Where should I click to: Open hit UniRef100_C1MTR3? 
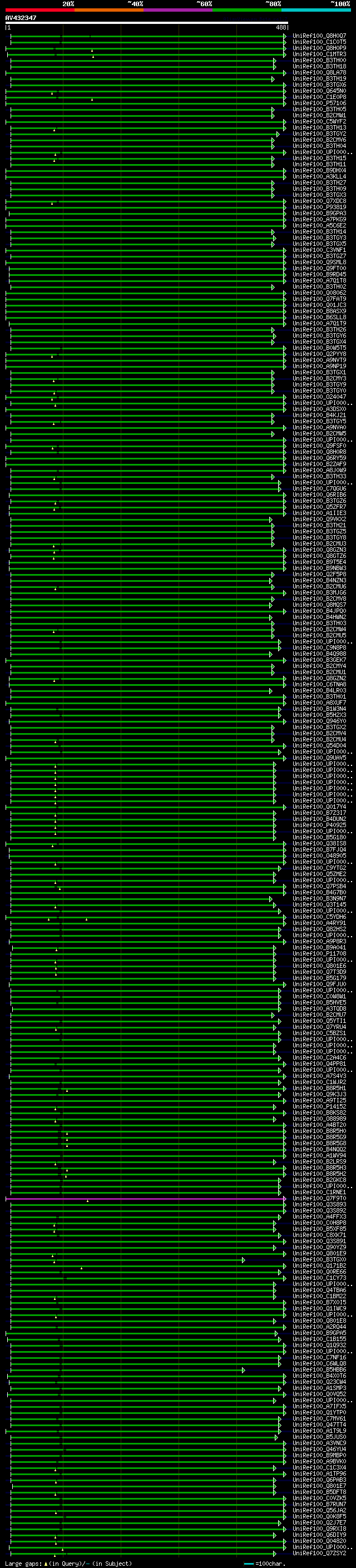319,54
